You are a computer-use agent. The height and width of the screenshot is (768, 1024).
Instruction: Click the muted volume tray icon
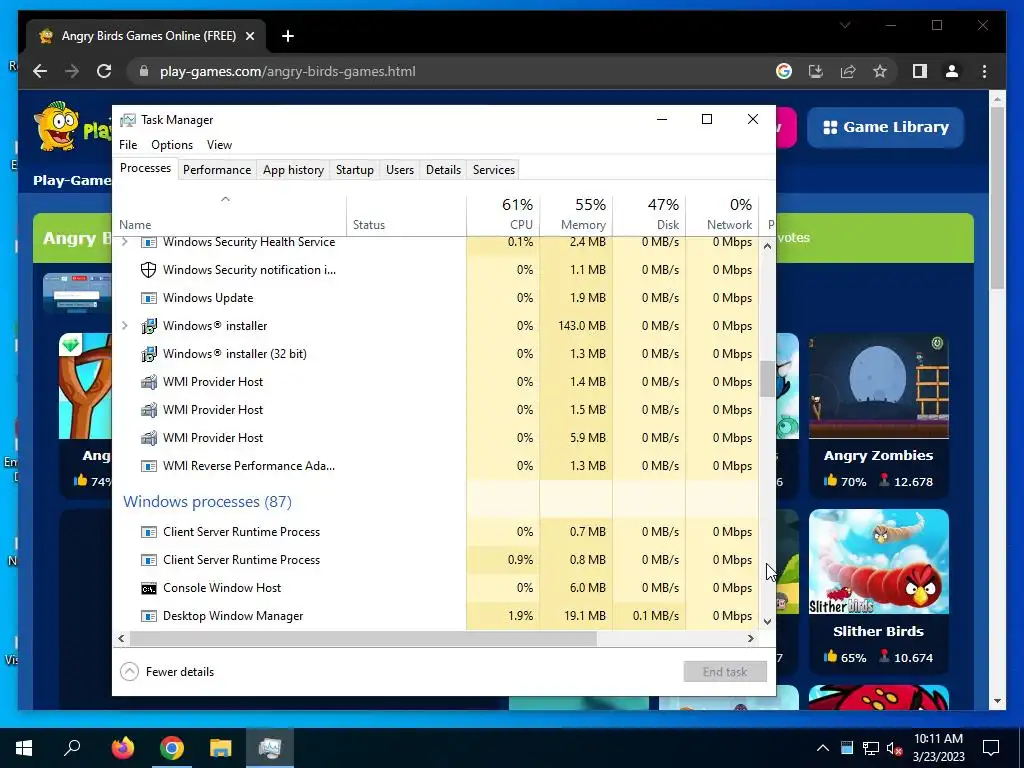tap(895, 748)
